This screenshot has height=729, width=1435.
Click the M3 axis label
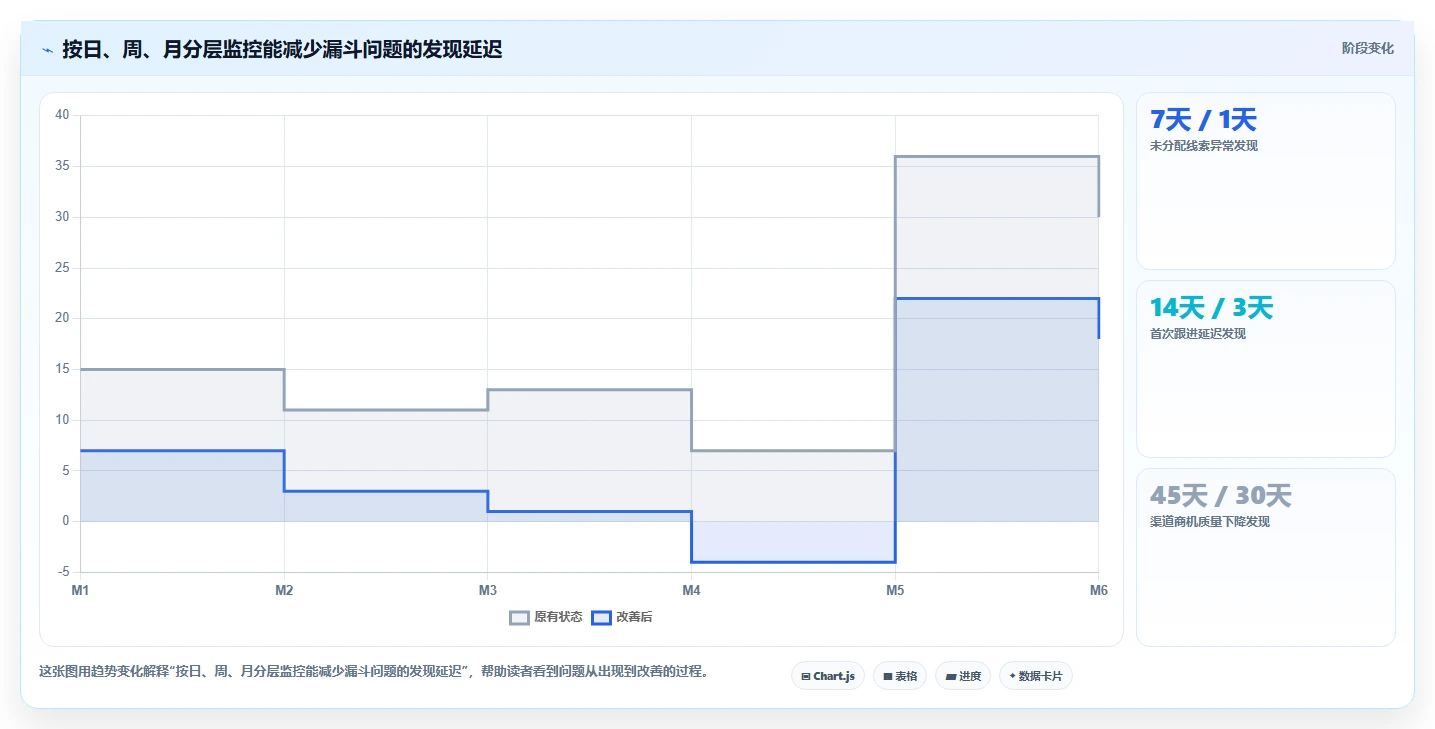487,590
